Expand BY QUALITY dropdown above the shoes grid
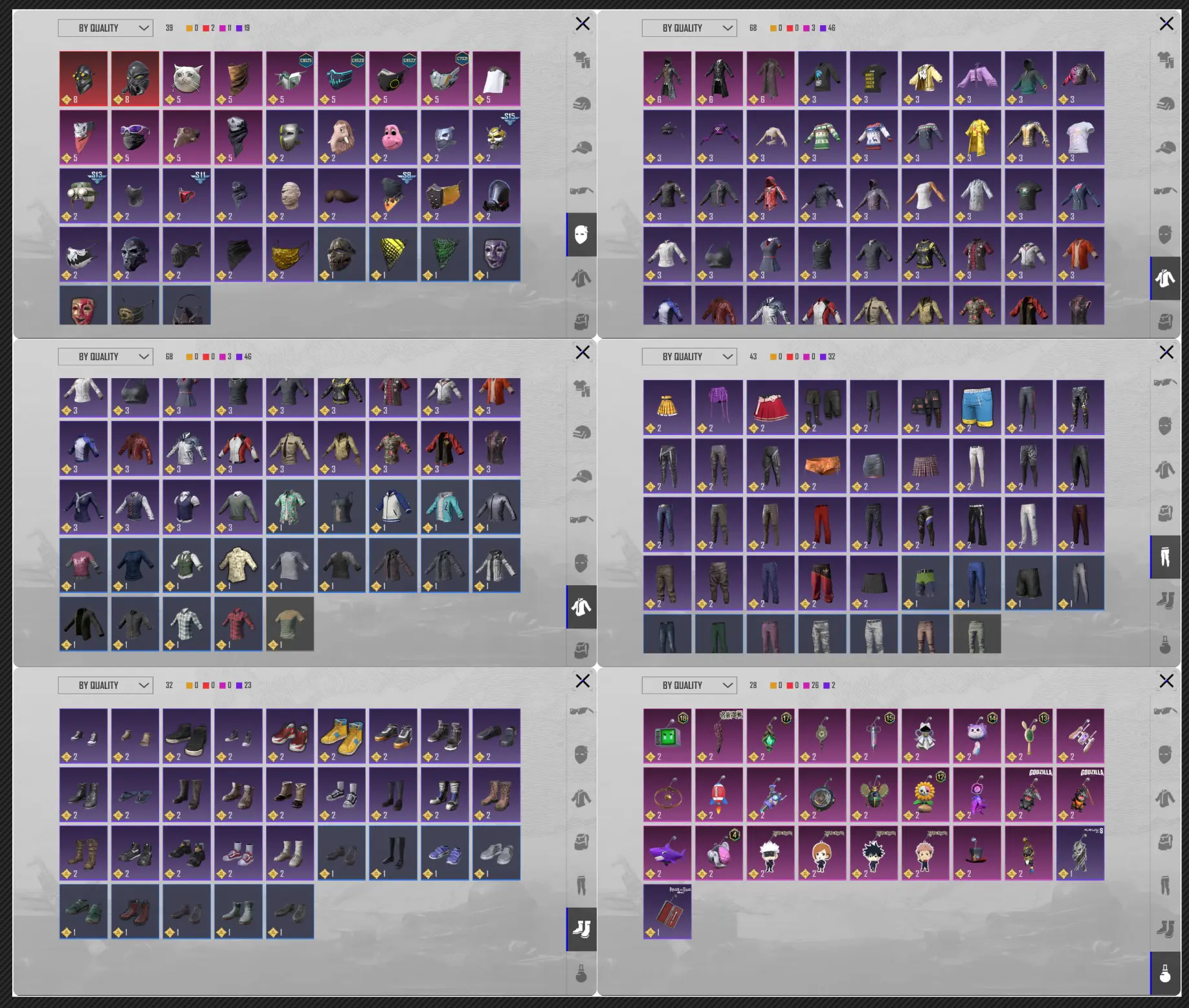This screenshot has height=1008, width=1189. 106,685
